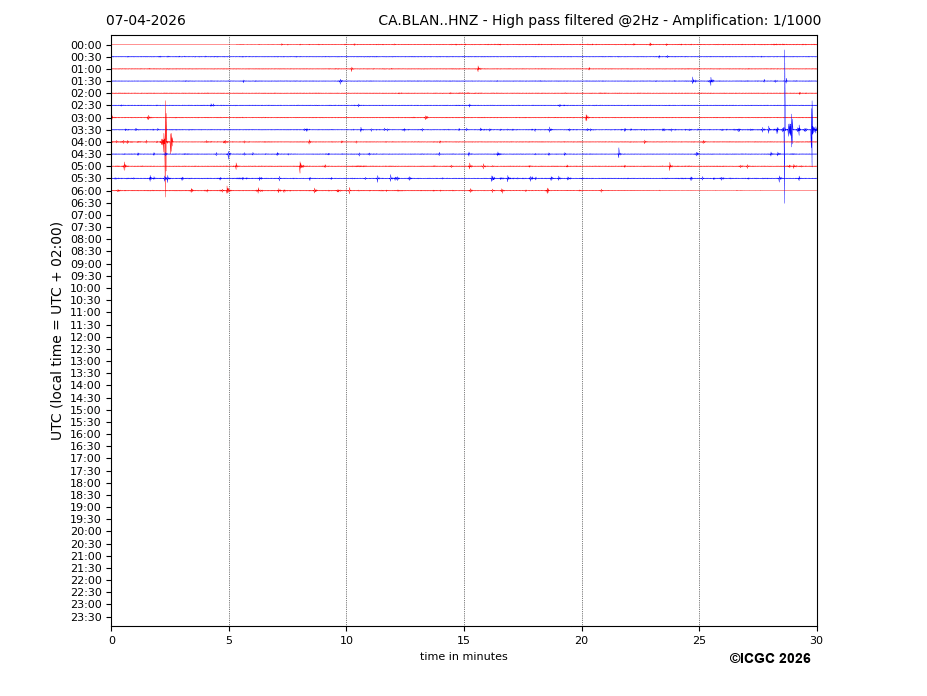Select the 12:00 time row label
This screenshot has width=927, height=696.
click(x=86, y=337)
